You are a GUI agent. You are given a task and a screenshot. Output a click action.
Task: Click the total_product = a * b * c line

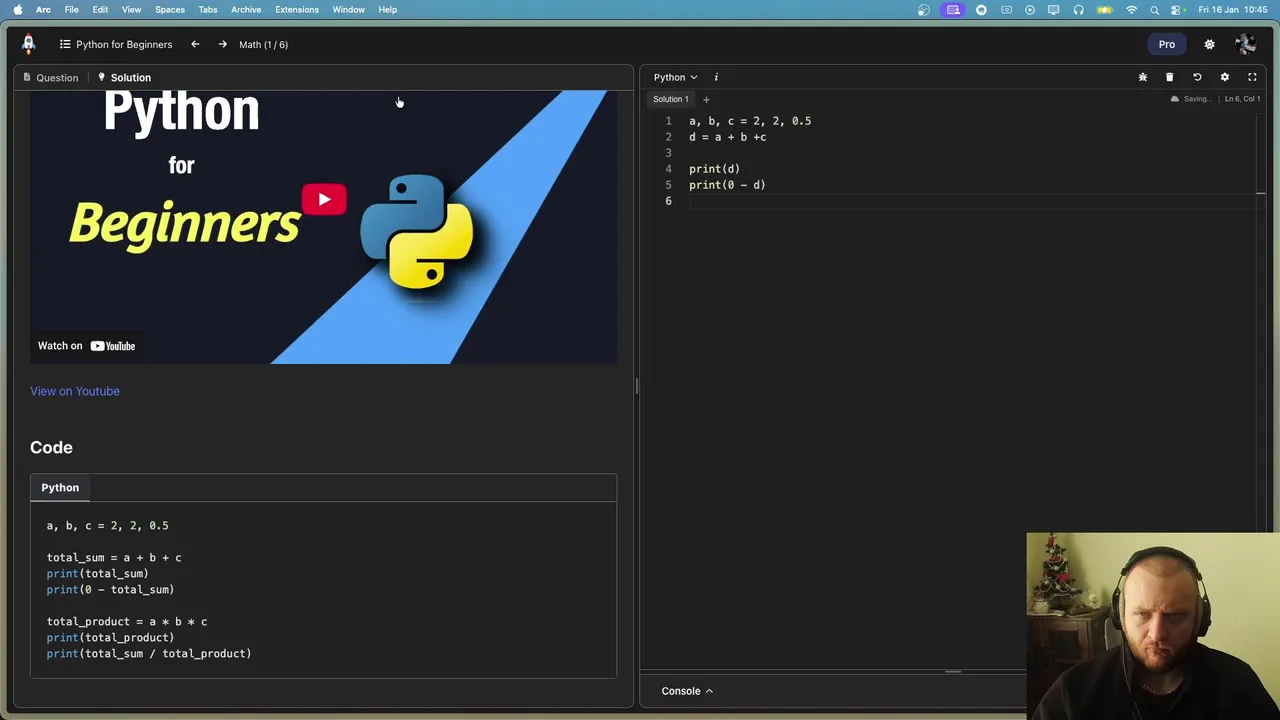[x=127, y=622]
